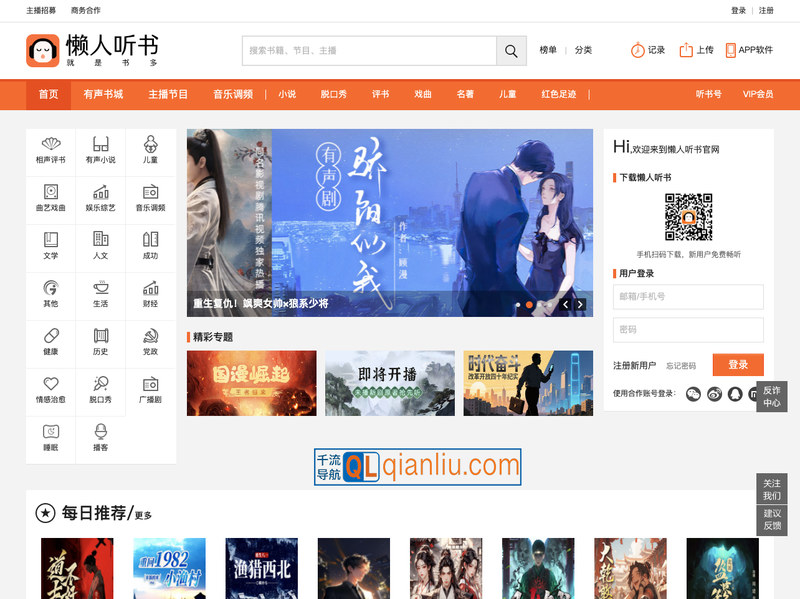Viewport: 800px width, 599px height.
Task: Log in with the Weibo account icon
Action: 714,394
